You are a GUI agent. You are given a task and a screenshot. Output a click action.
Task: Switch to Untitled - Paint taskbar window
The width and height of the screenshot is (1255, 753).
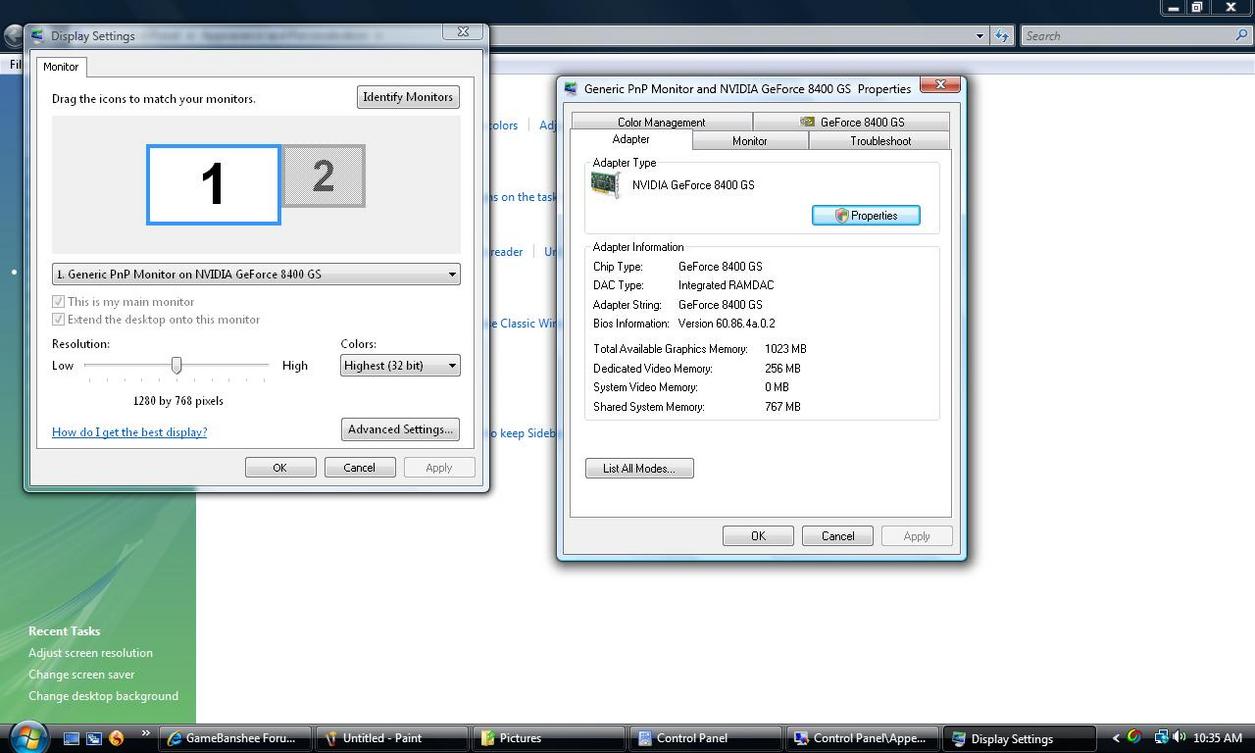pyautogui.click(x=392, y=739)
